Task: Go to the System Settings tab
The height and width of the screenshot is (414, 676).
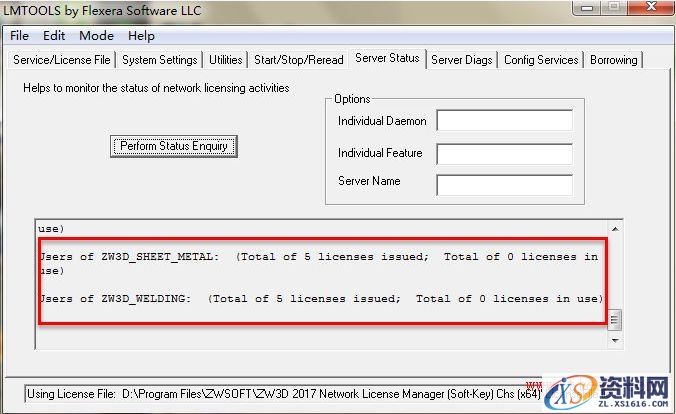Action: tap(160, 60)
